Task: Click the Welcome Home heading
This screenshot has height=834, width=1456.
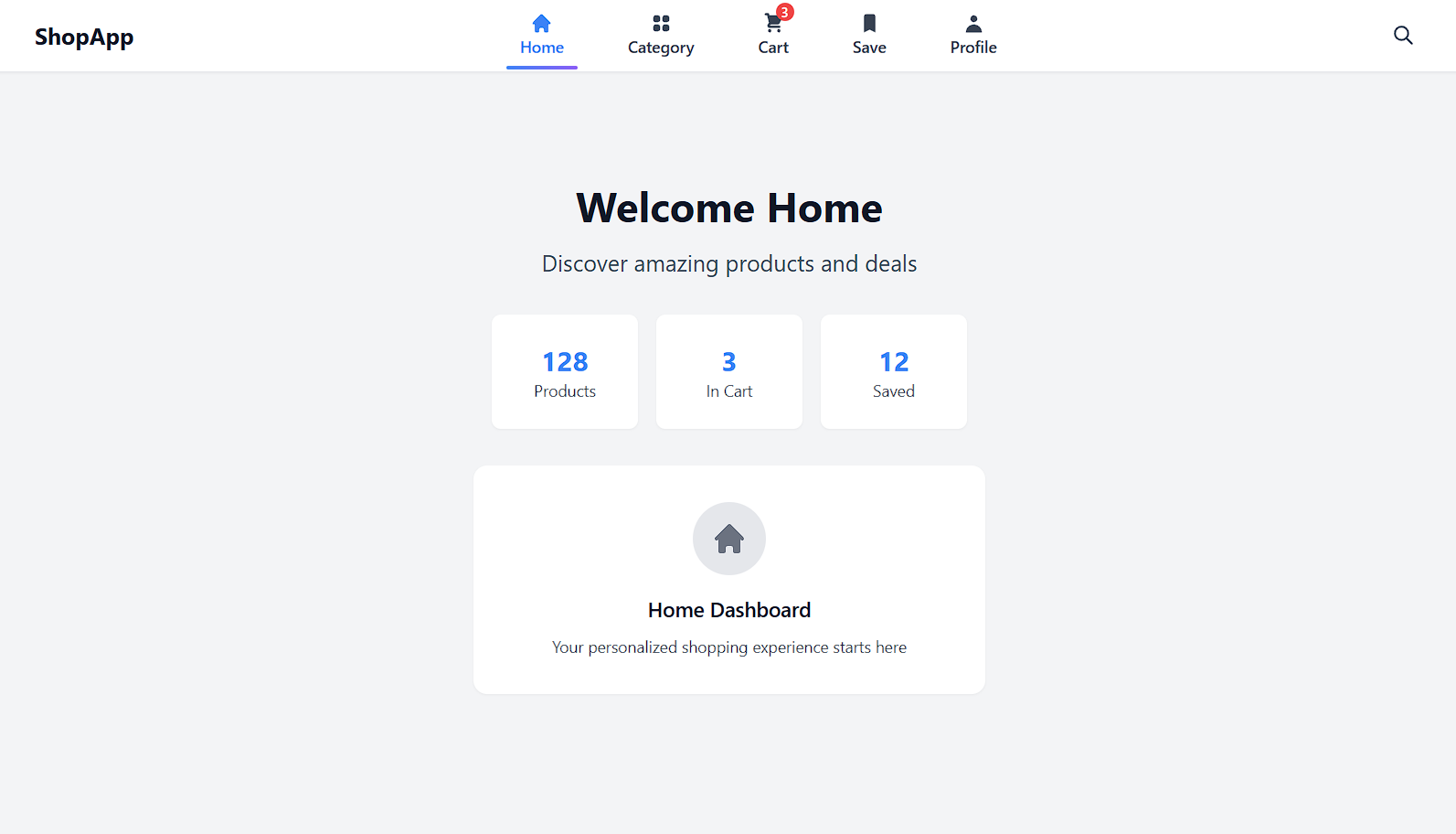Action: pyautogui.click(x=728, y=208)
